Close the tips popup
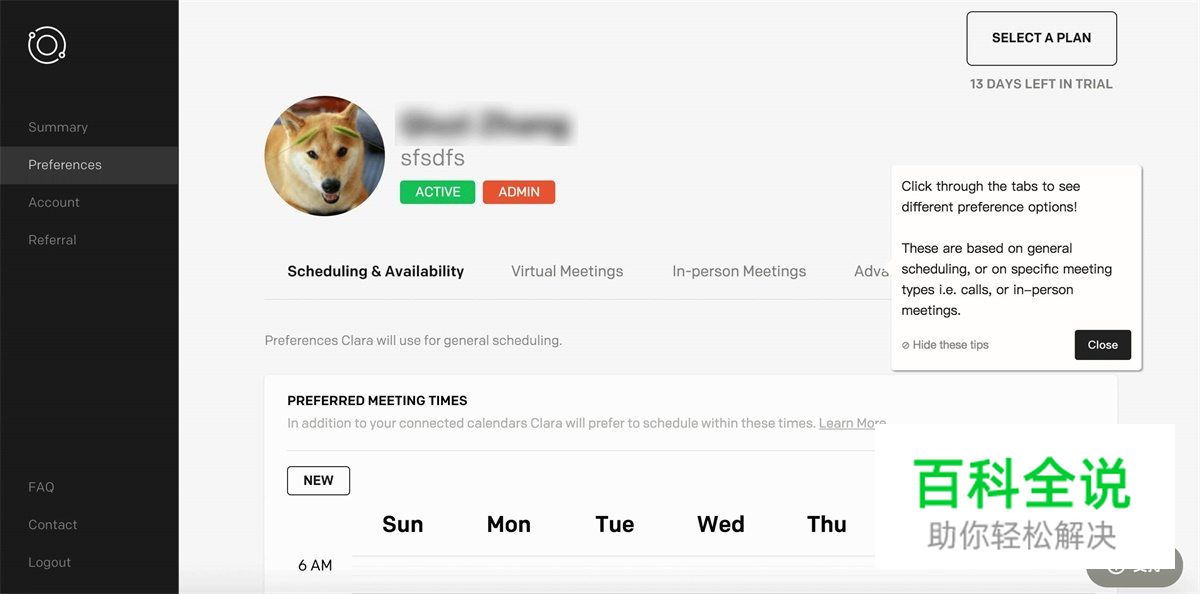 tap(1102, 345)
